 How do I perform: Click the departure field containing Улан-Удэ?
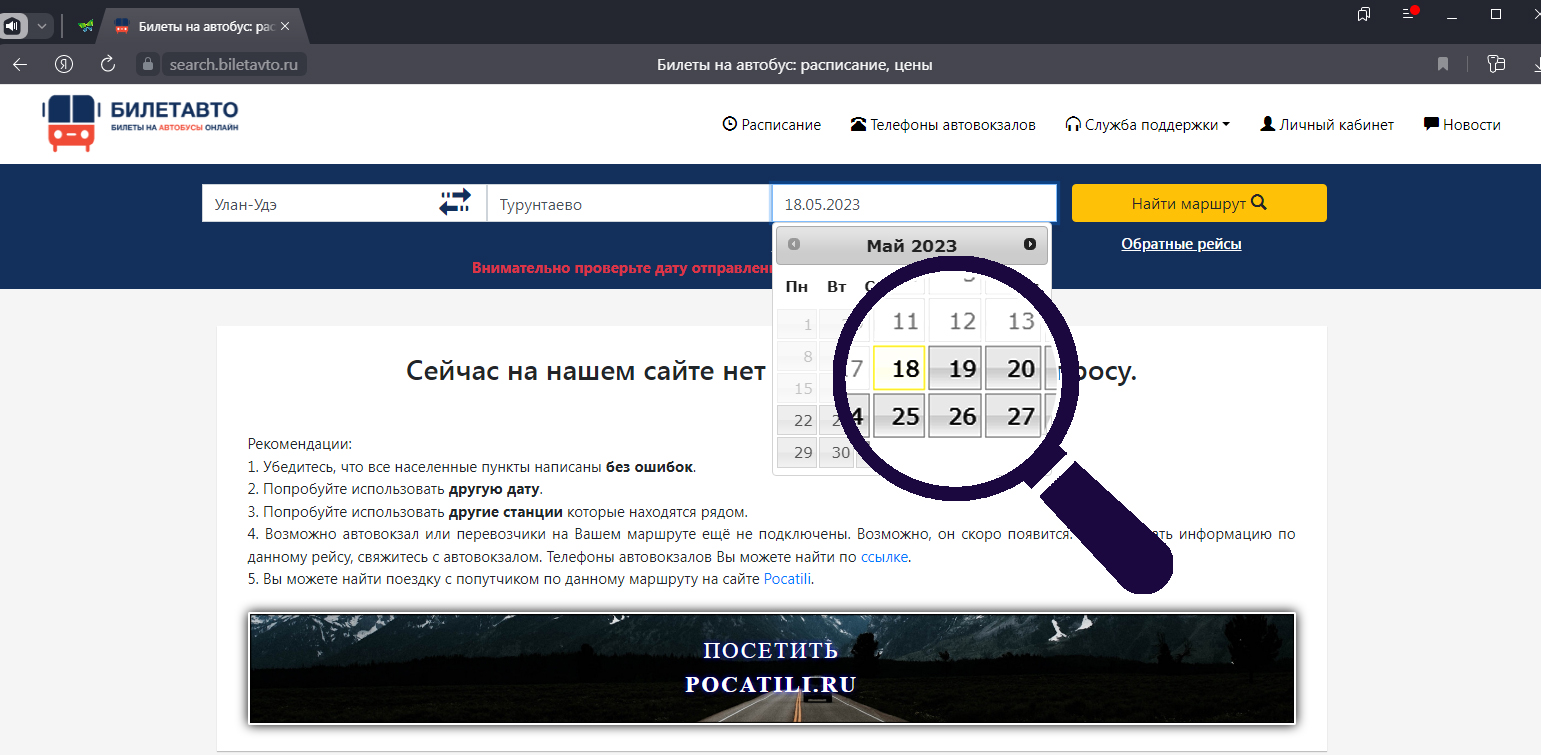point(315,204)
